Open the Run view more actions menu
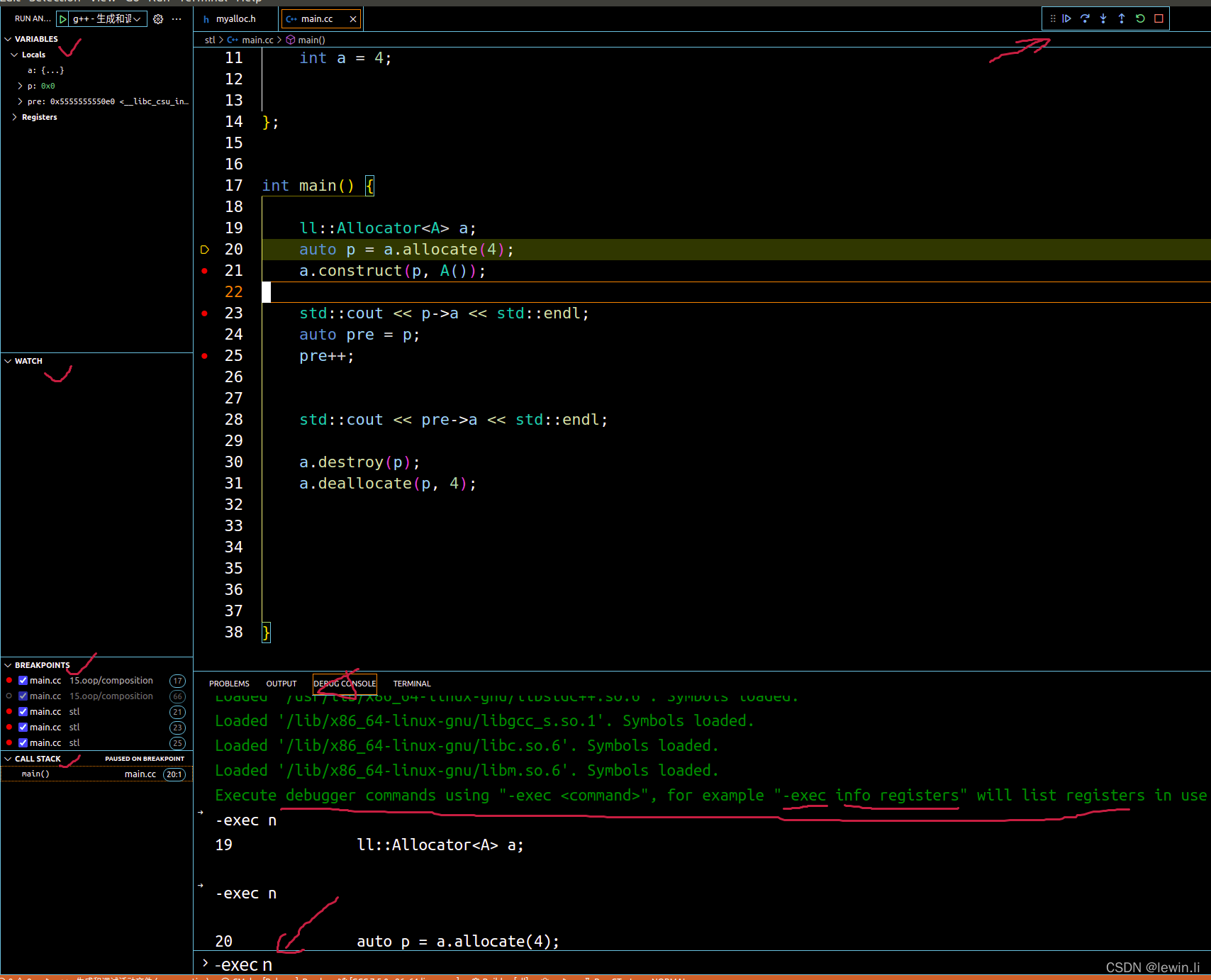Image resolution: width=1211 pixels, height=980 pixels. tap(177, 19)
